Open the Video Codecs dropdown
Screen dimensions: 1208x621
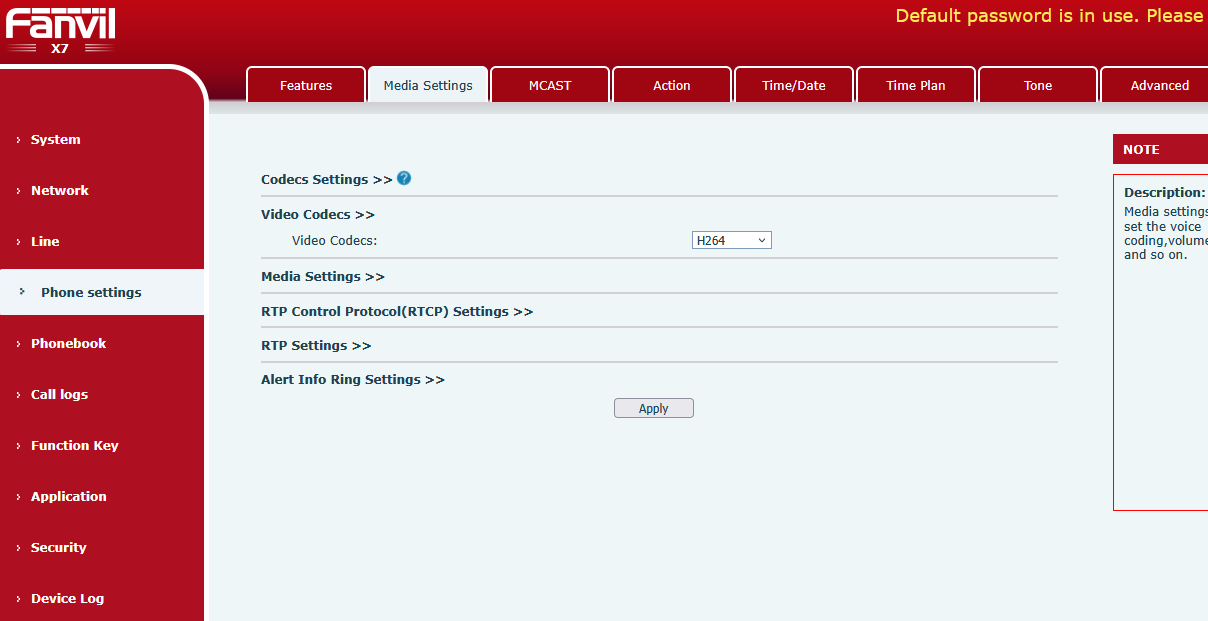[731, 241]
